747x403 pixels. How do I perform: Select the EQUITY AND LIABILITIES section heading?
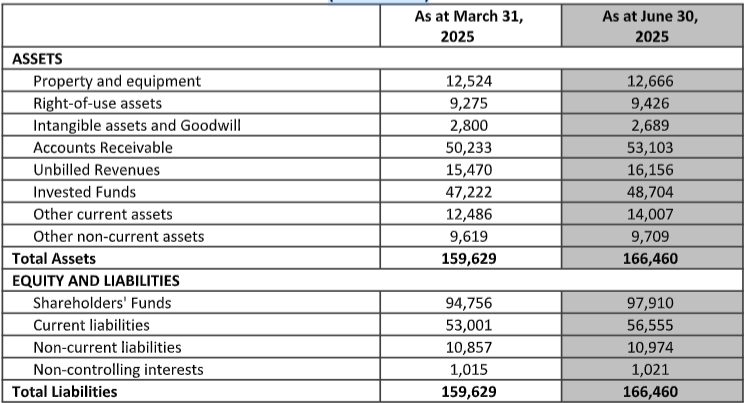pos(96,281)
